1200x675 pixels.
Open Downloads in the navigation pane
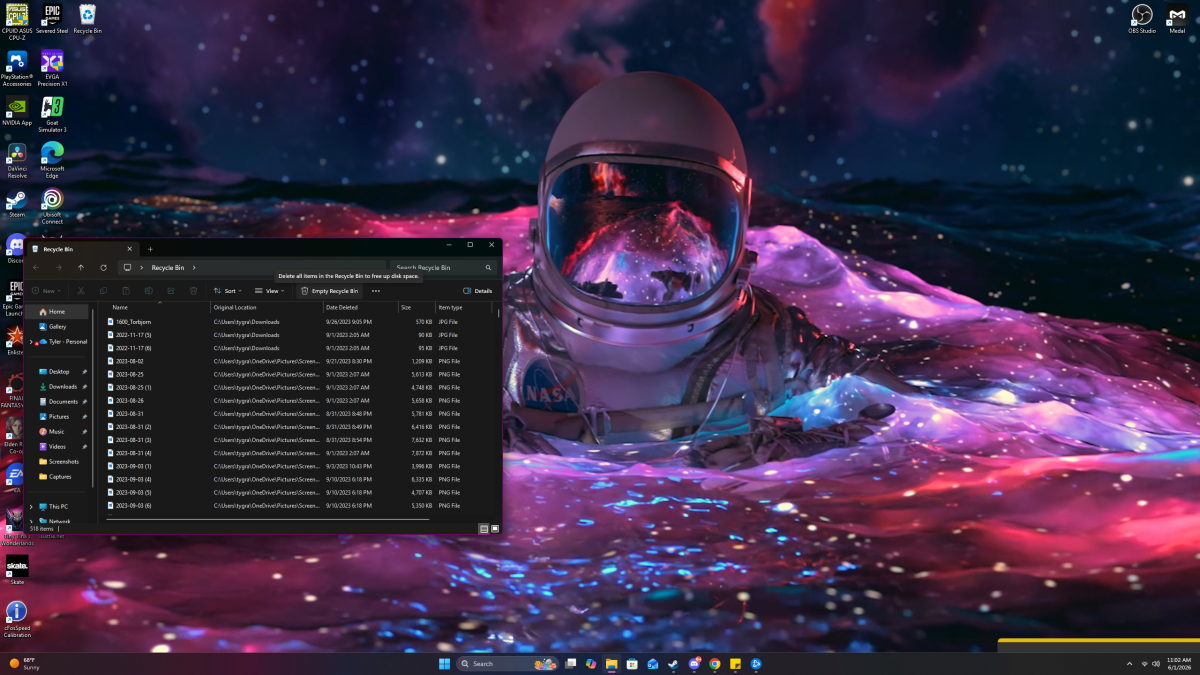click(x=63, y=387)
